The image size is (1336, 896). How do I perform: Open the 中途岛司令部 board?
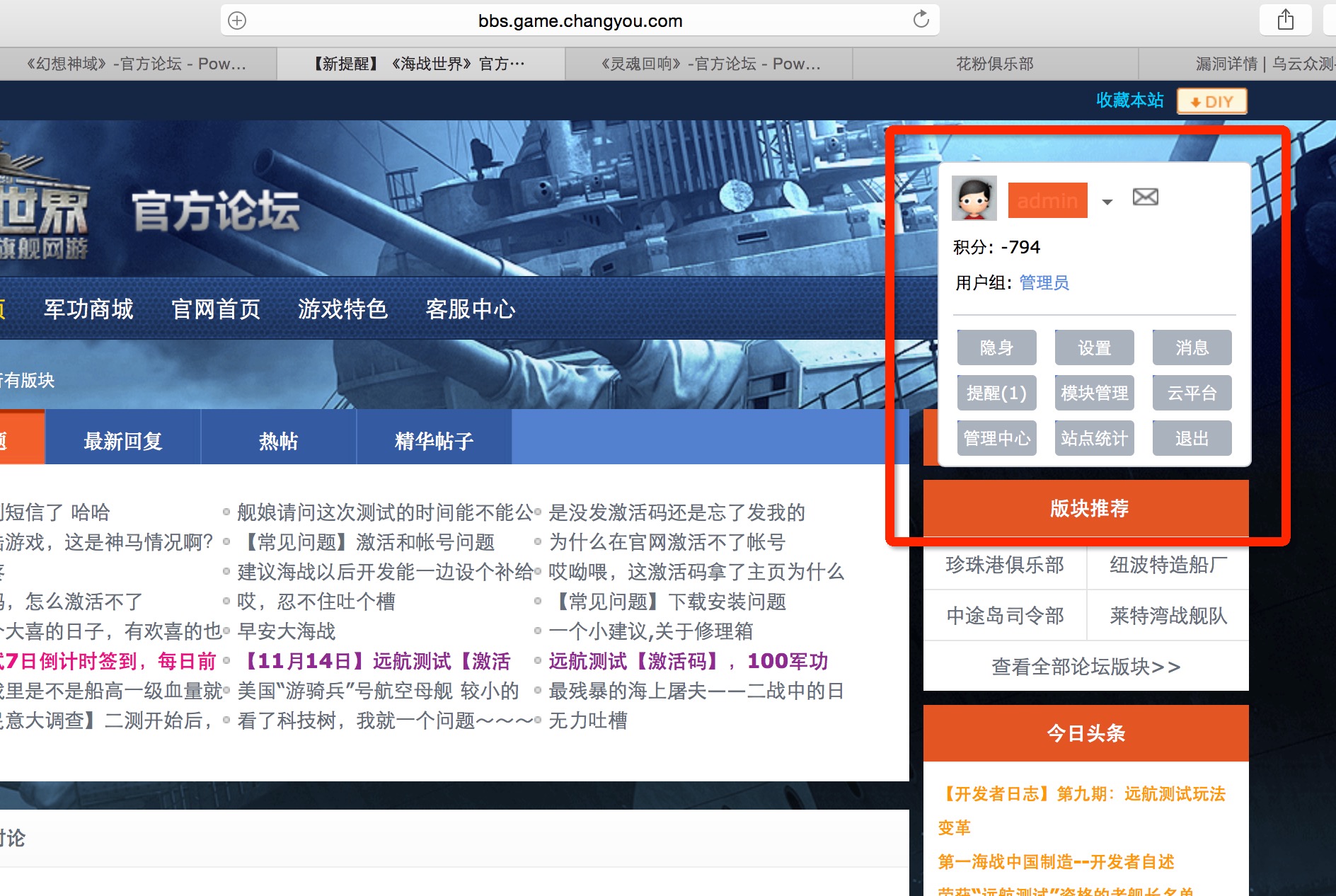coord(1005,616)
